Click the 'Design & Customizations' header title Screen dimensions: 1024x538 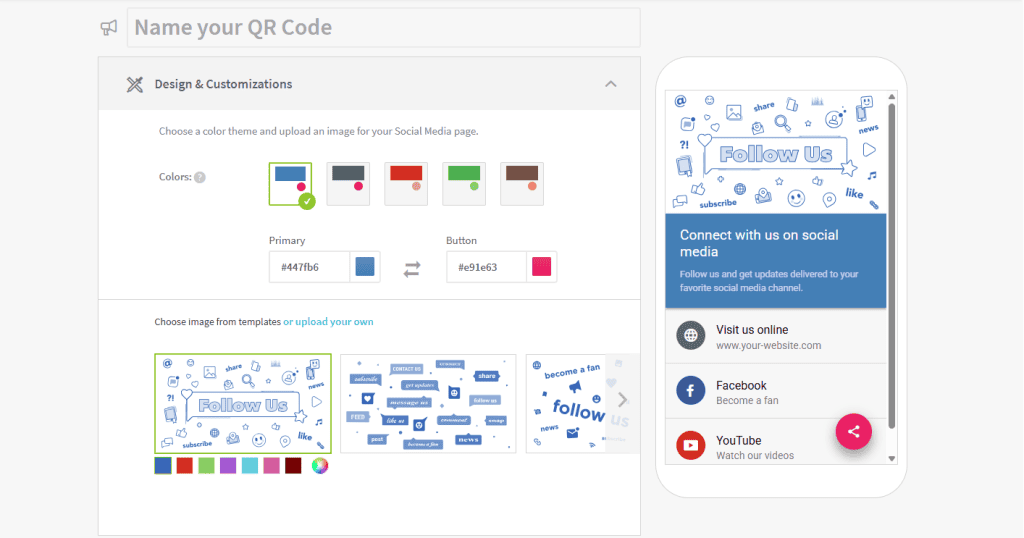[x=223, y=84]
